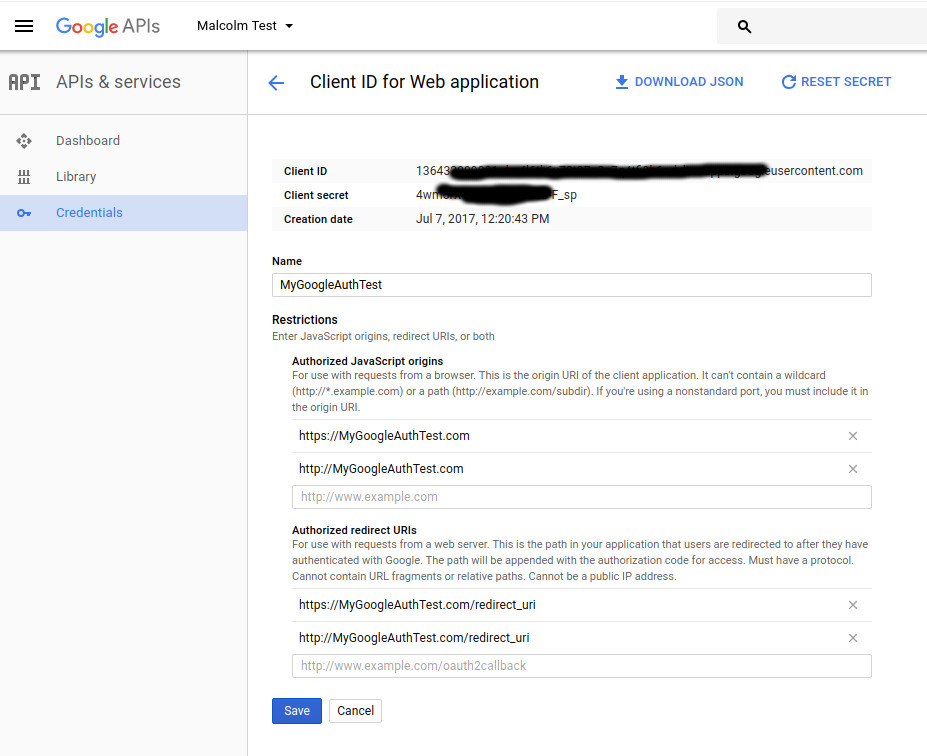Click the Google APIs logo
This screenshot has width=927, height=756.
[x=108, y=26]
